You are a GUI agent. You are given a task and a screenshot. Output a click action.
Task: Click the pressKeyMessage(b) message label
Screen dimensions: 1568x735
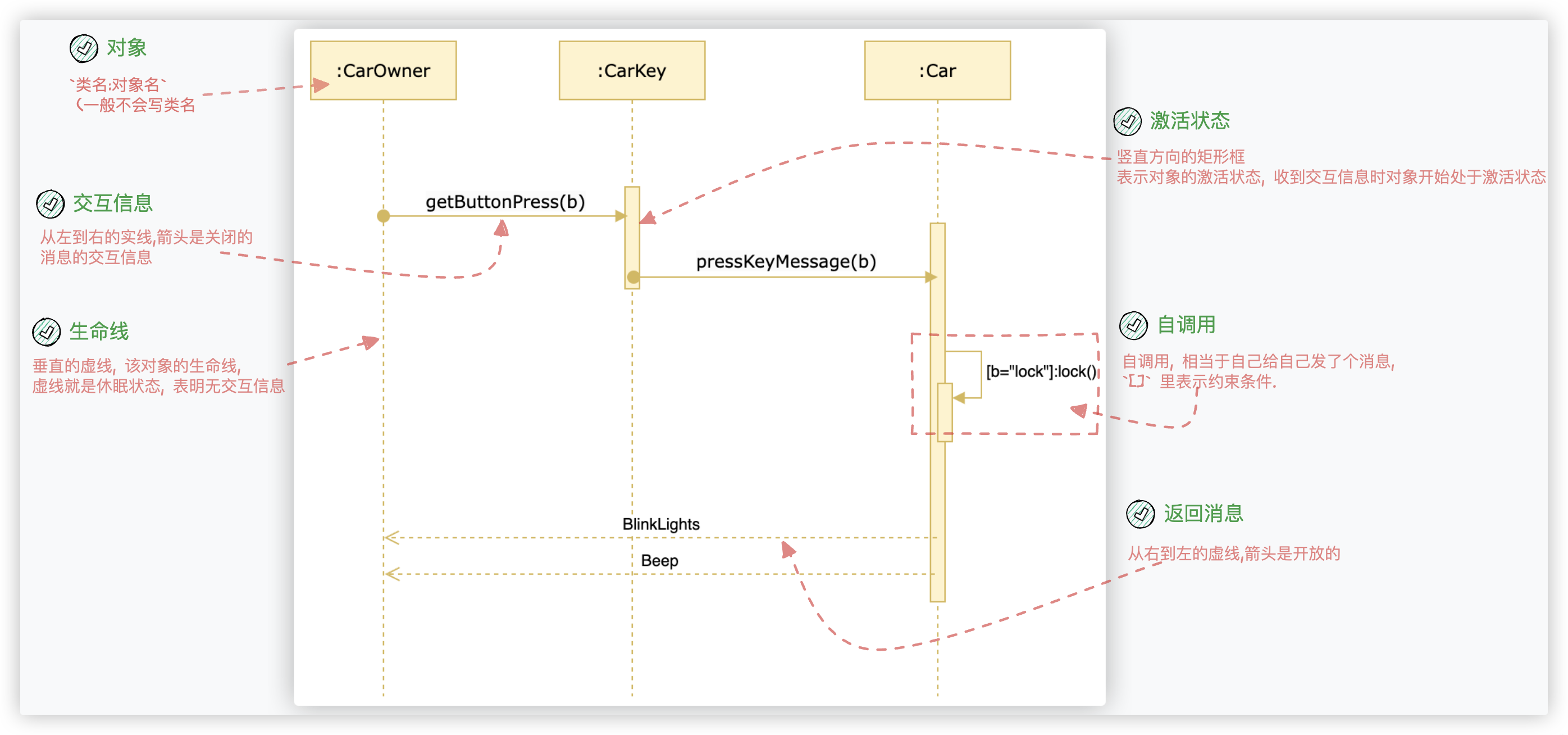tap(786, 261)
